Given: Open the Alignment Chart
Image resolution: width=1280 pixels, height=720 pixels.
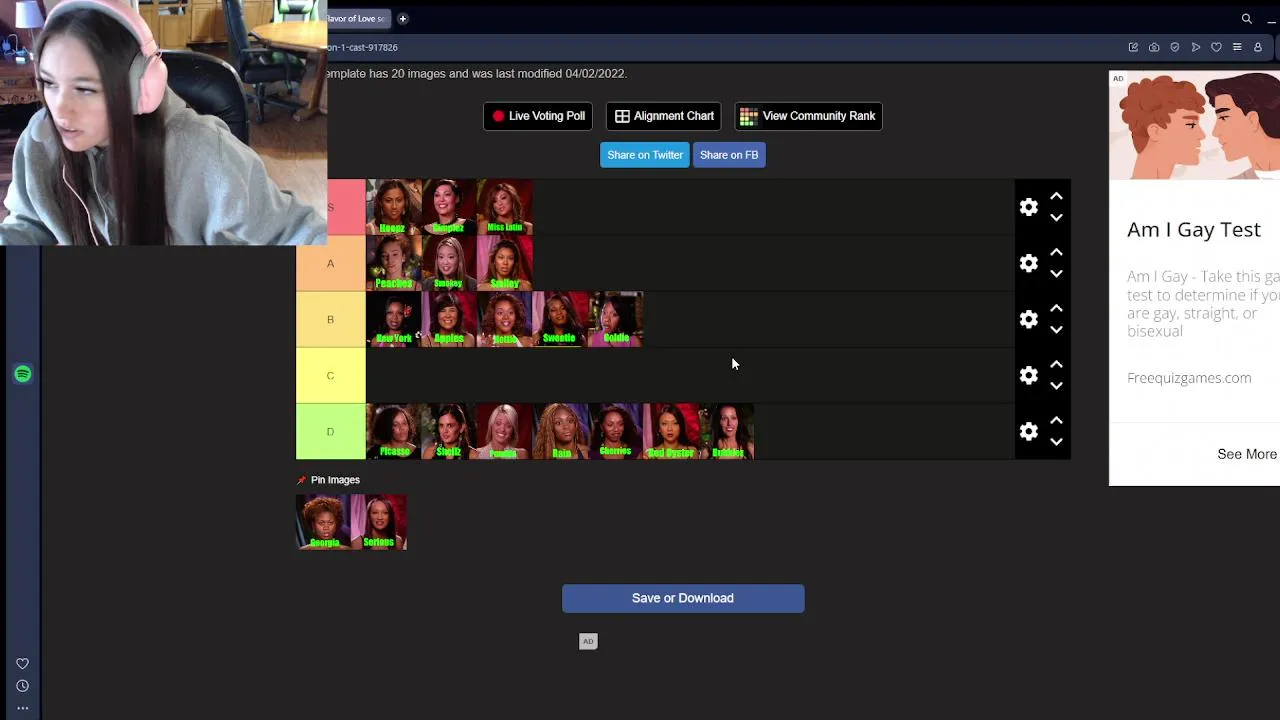Looking at the screenshot, I should (664, 116).
